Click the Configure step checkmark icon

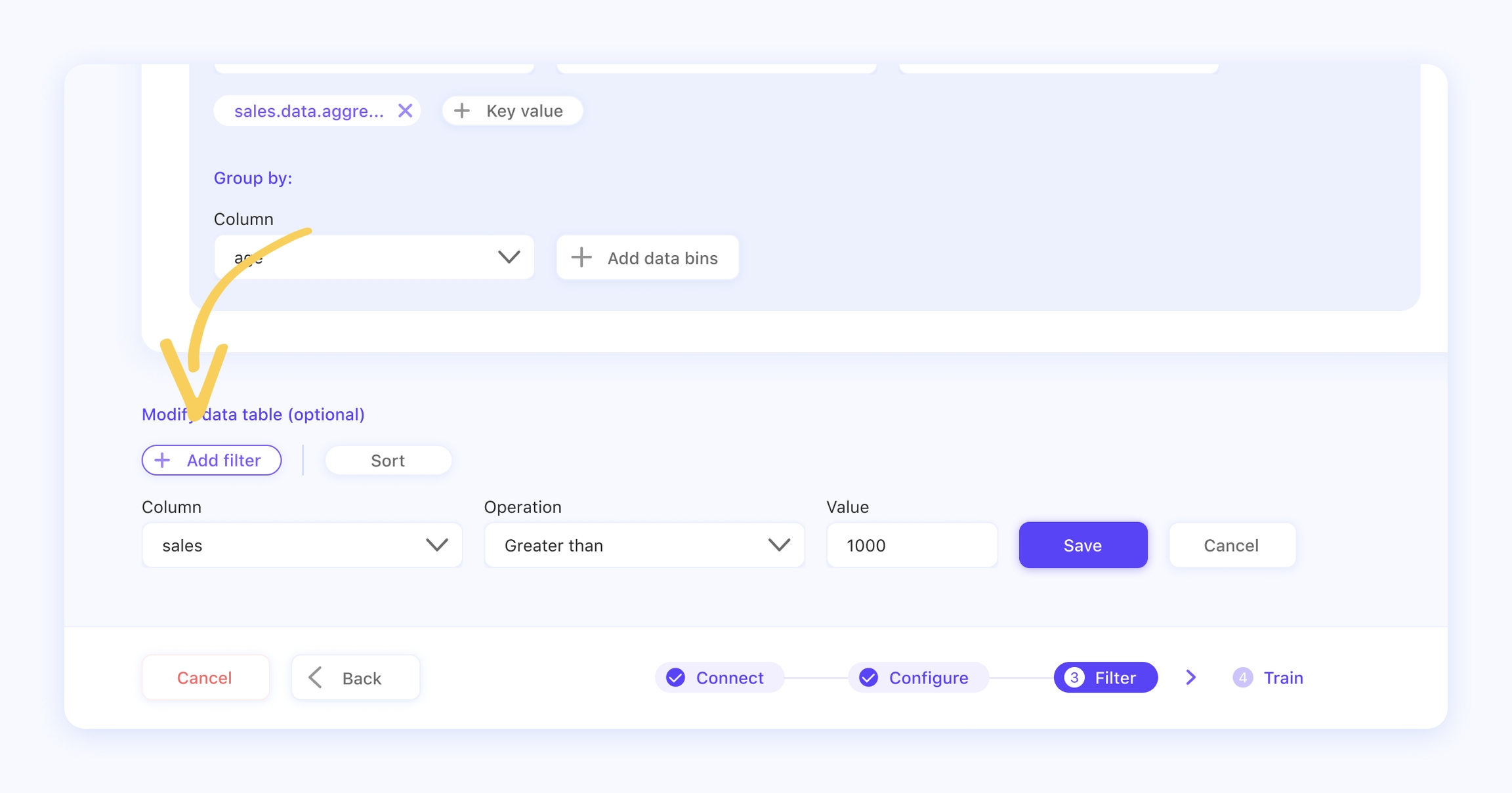pos(868,678)
